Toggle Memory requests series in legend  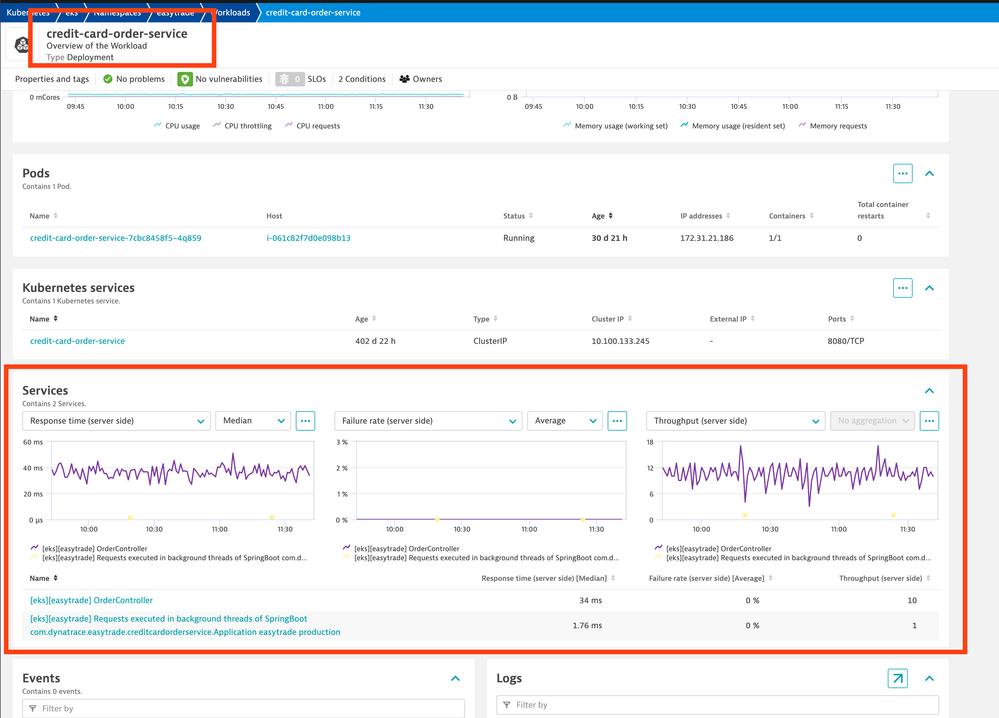[833, 126]
